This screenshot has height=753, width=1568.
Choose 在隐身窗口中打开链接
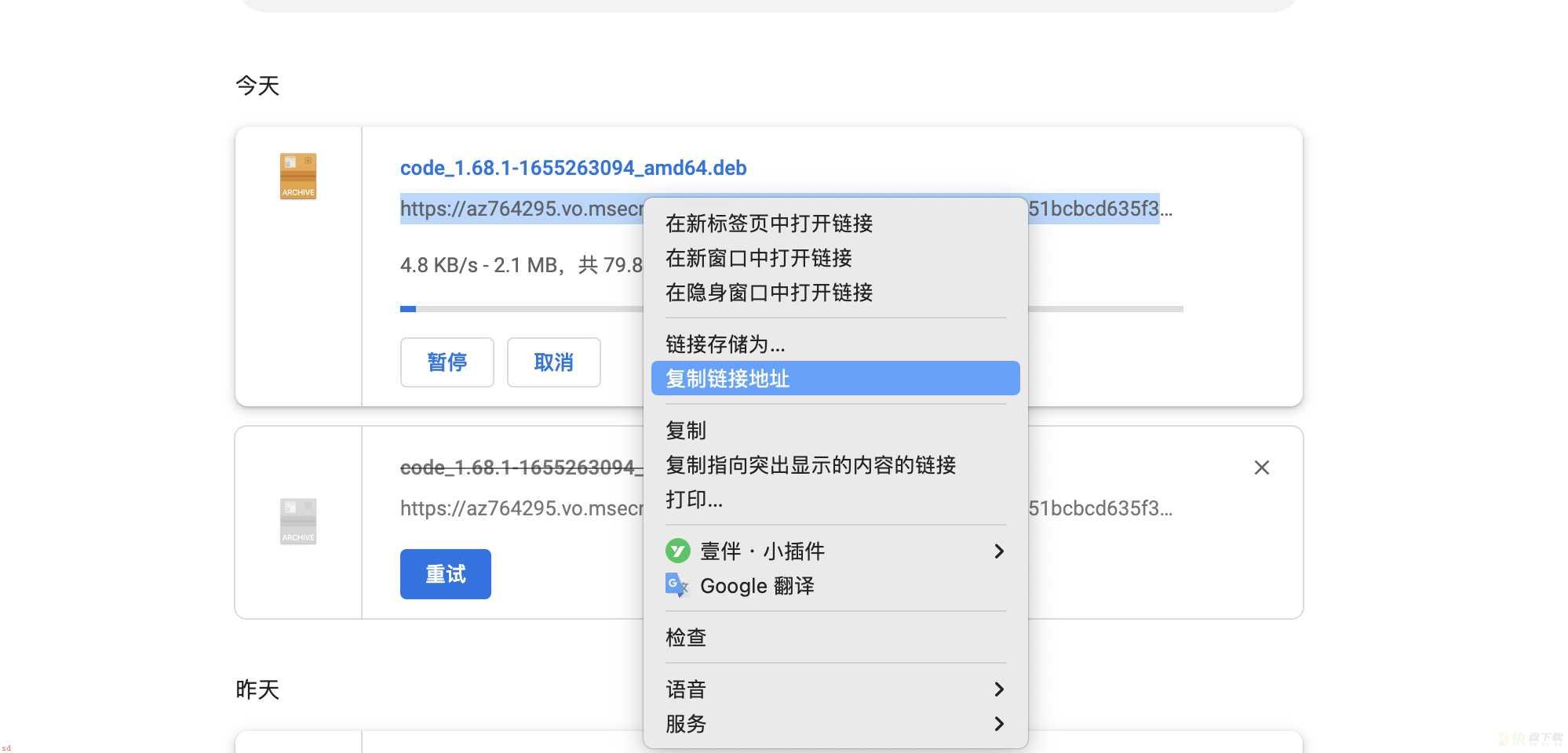(x=835, y=293)
